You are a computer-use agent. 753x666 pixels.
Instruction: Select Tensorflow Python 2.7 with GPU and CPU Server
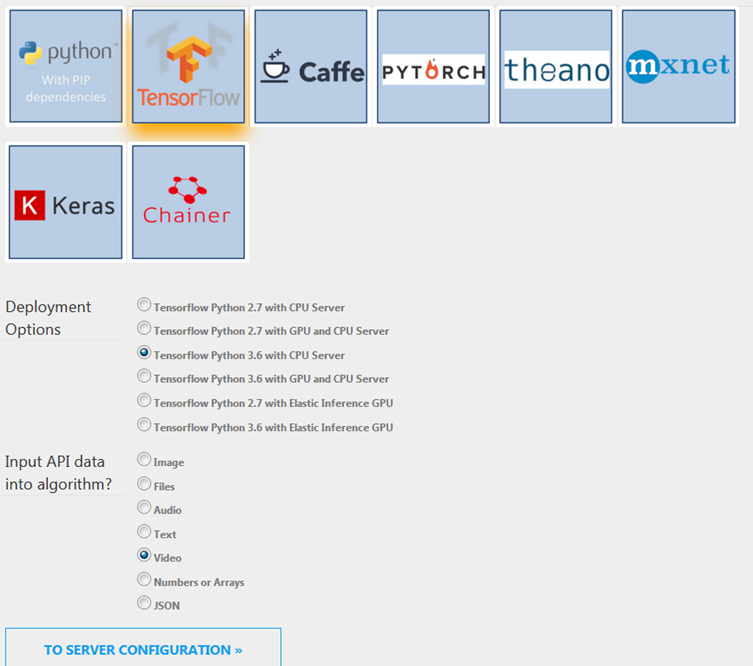(144, 328)
